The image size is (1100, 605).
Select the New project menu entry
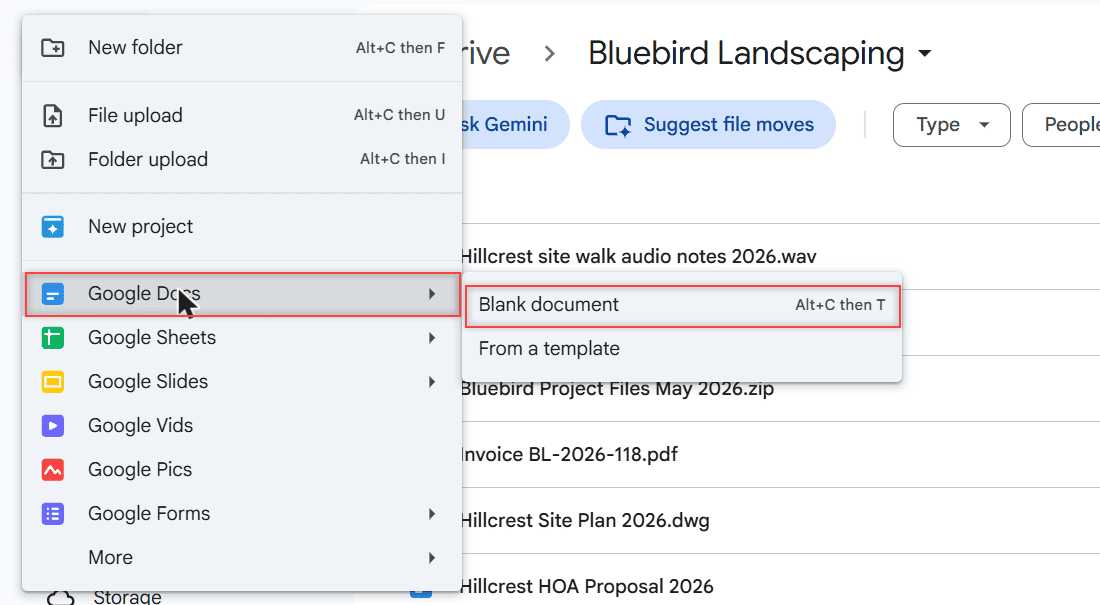coord(243,227)
